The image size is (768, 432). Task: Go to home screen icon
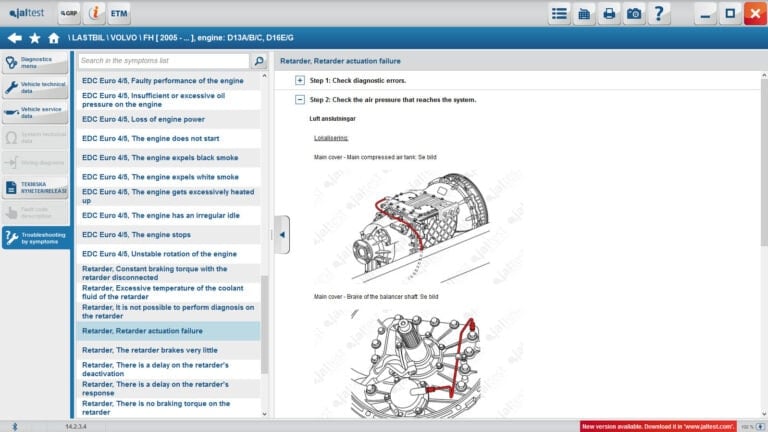pos(53,38)
